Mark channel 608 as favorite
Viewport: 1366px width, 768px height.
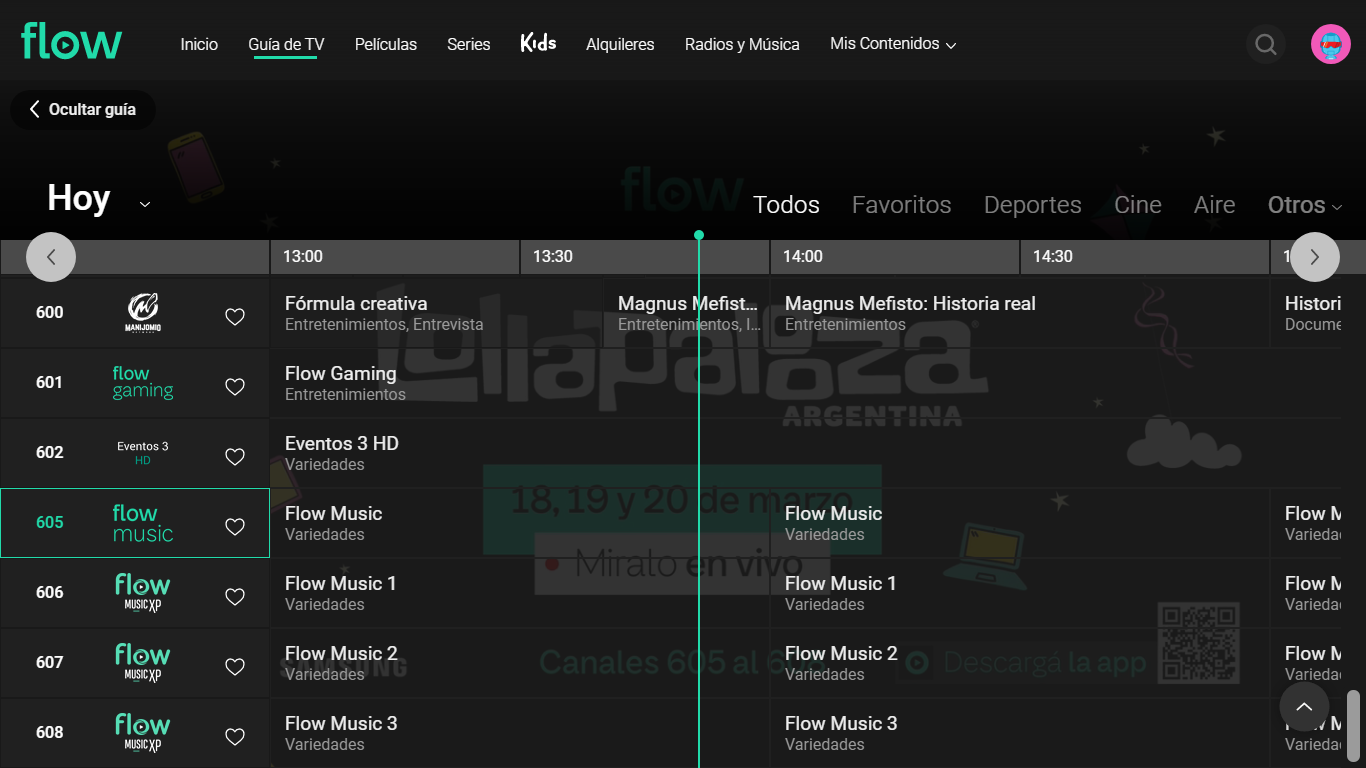pyautogui.click(x=235, y=737)
